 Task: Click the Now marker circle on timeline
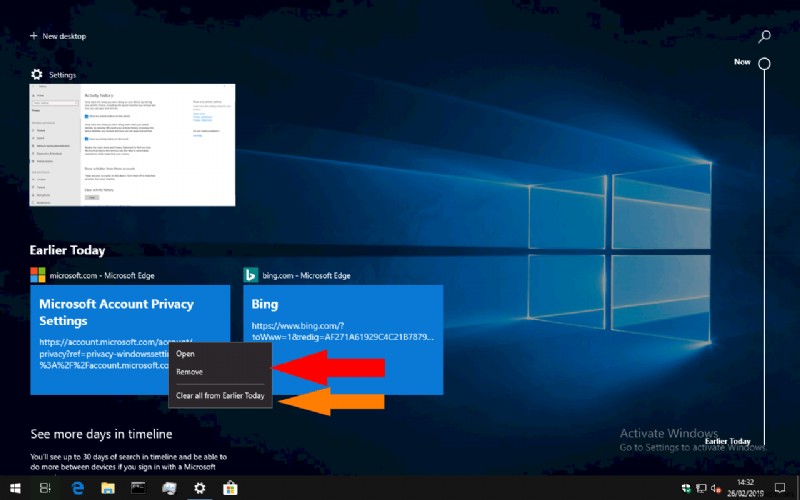(764, 63)
